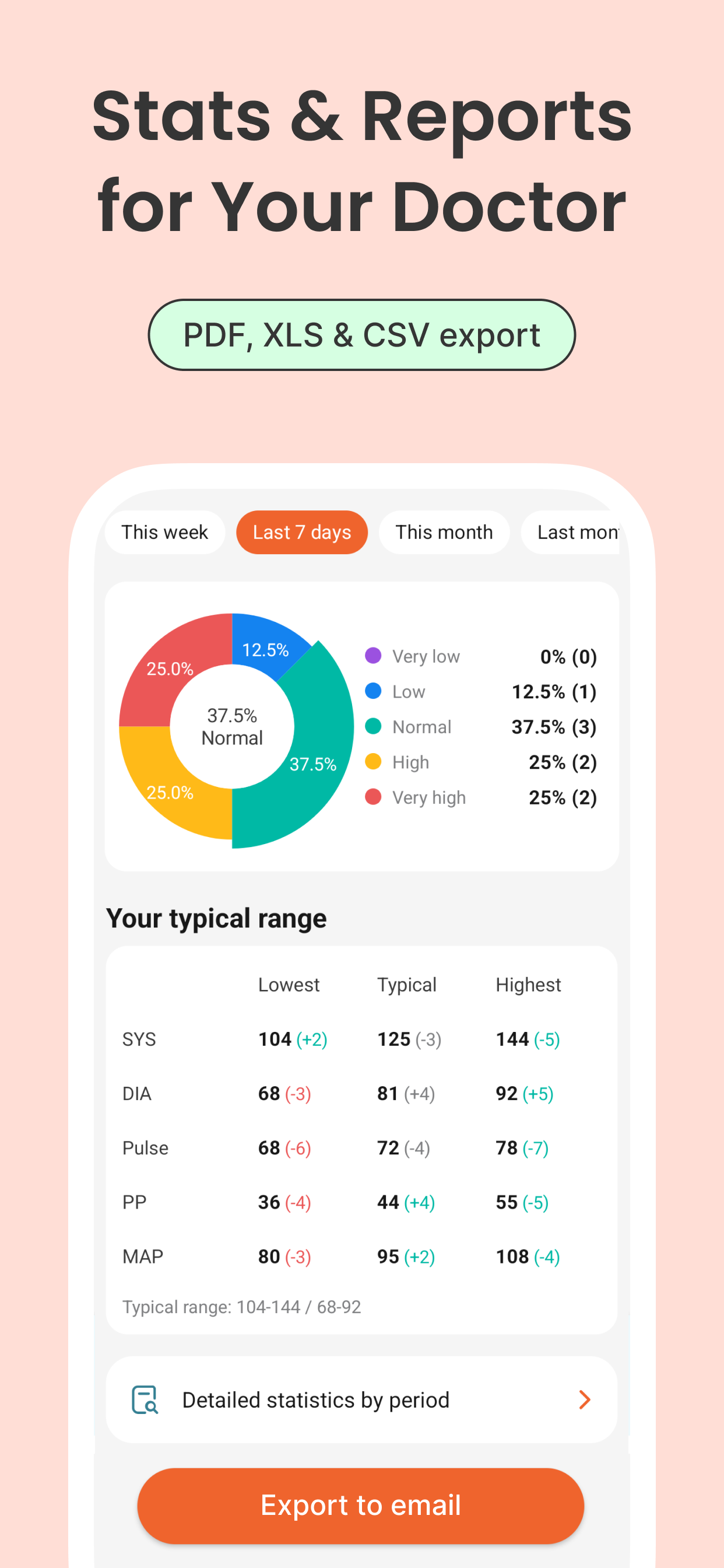Tap the donut center 37.5% Normal label
This screenshot has height=1568, width=724.
(x=232, y=727)
